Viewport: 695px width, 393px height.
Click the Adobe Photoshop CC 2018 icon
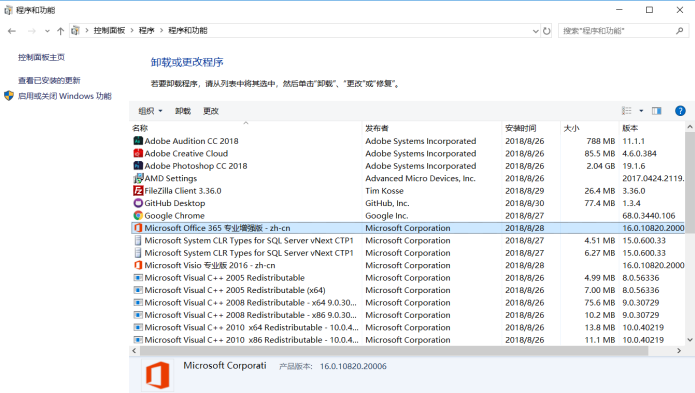coord(138,166)
